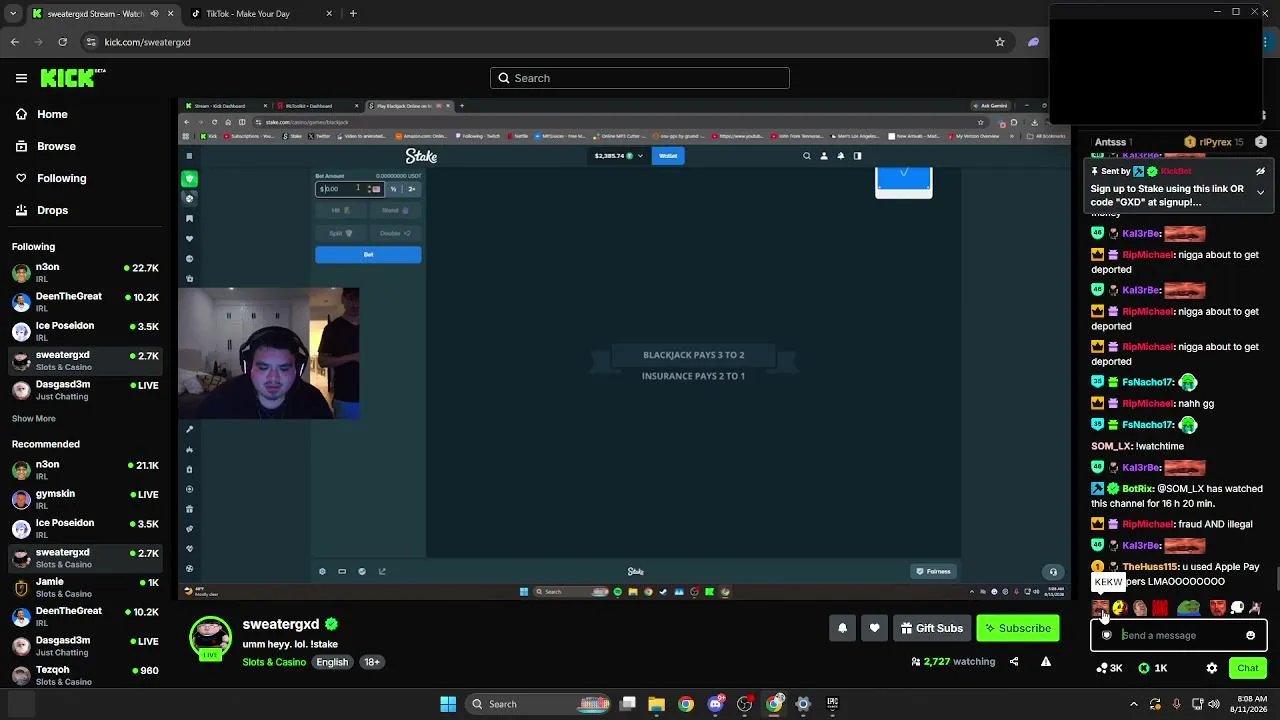Open the browser tab search dropdown

click(12, 14)
